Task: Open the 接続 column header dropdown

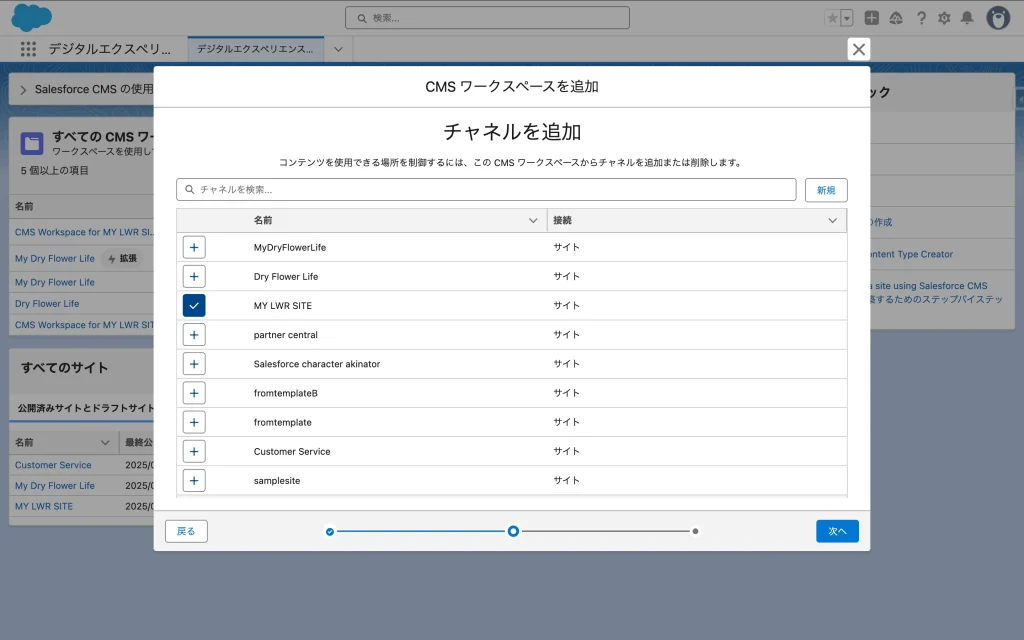Action: pos(832,220)
